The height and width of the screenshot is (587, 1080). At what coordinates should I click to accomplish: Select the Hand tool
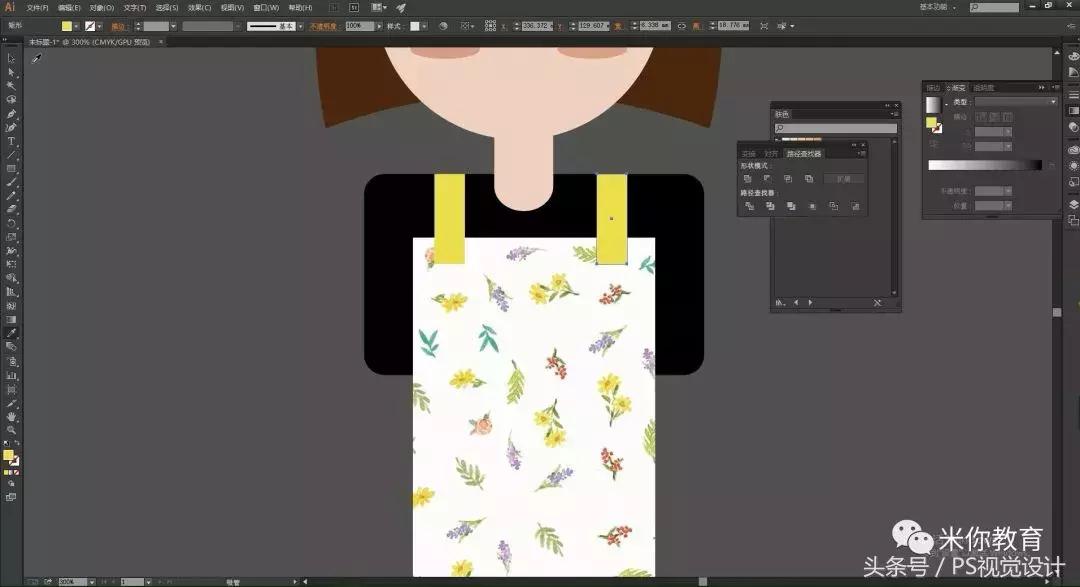(x=11, y=415)
